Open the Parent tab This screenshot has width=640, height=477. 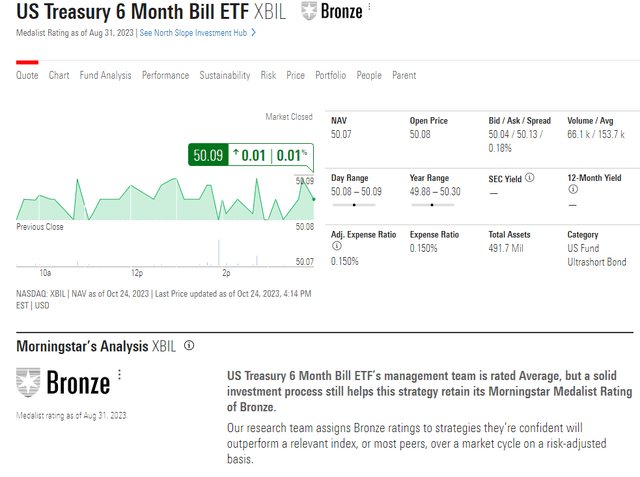click(404, 75)
